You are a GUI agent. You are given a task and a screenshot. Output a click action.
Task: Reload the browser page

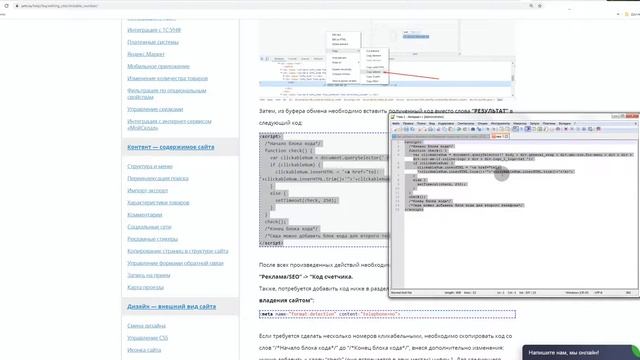click(x=6, y=6)
